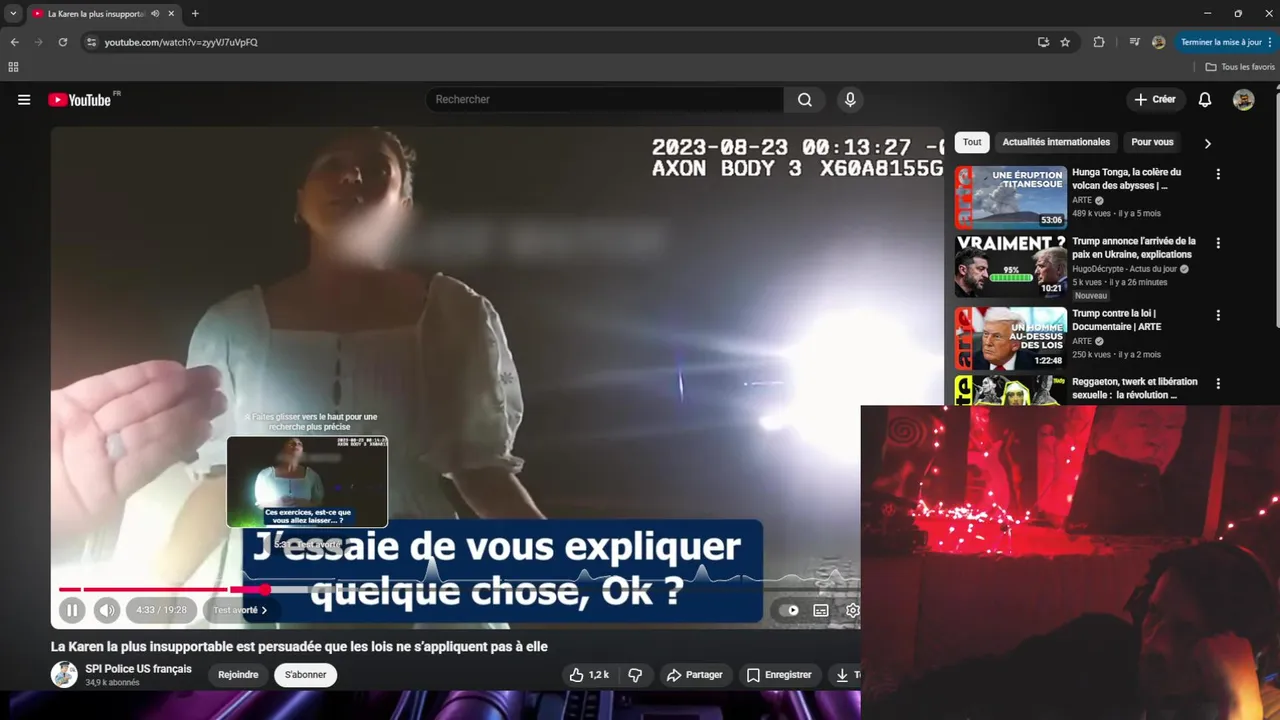Bookmark this page with the star

click(x=1065, y=42)
